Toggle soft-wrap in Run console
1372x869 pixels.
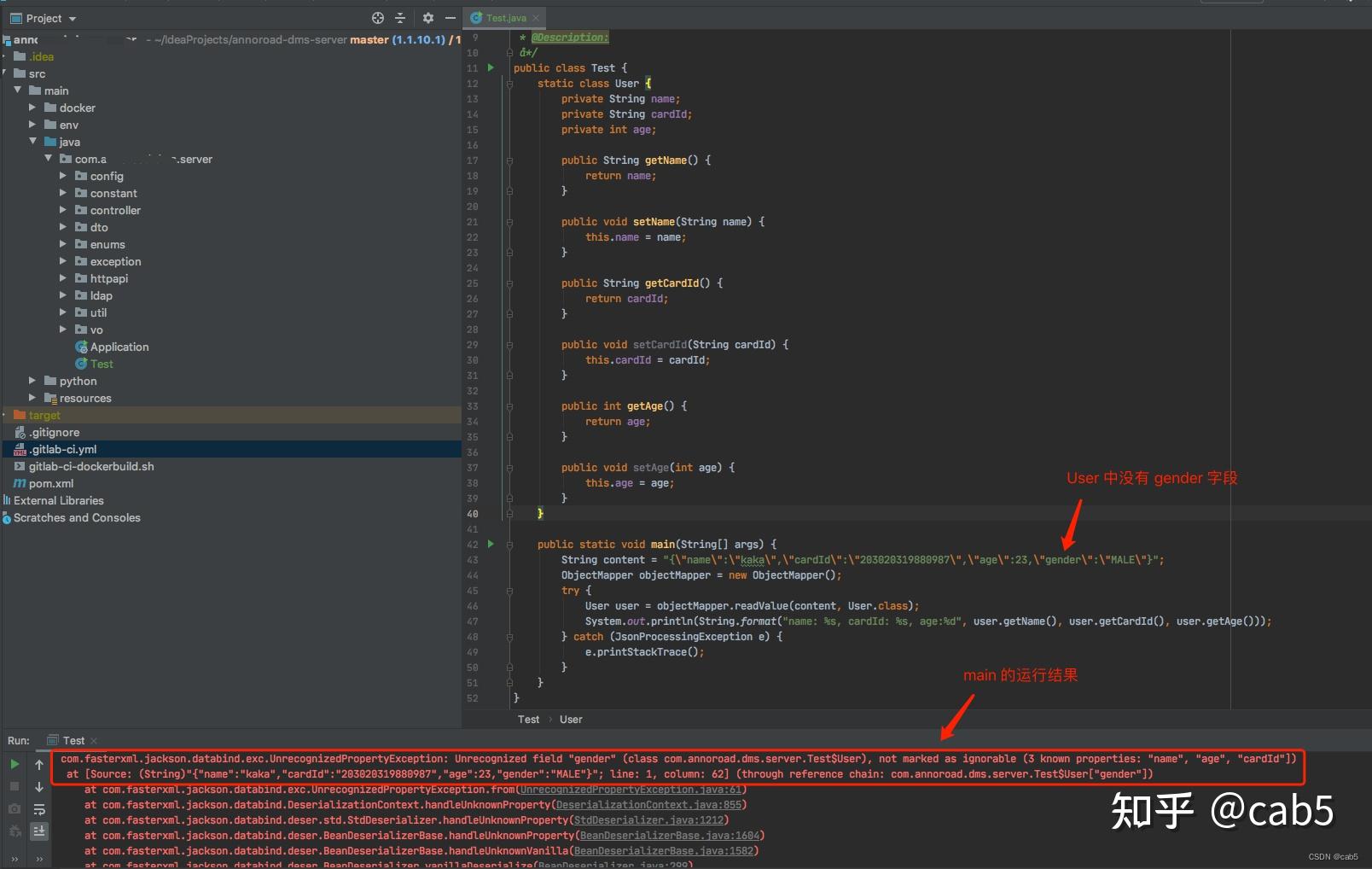(39, 809)
